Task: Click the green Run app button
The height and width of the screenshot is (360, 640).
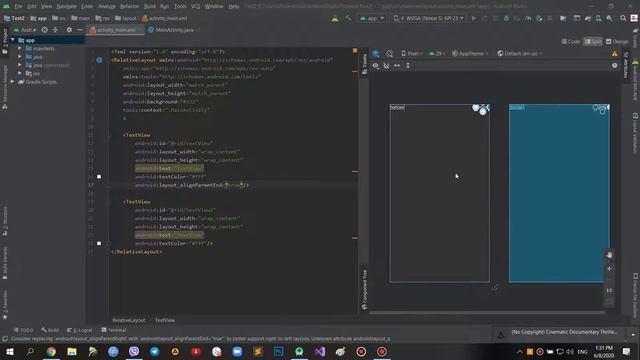Action: (473, 18)
